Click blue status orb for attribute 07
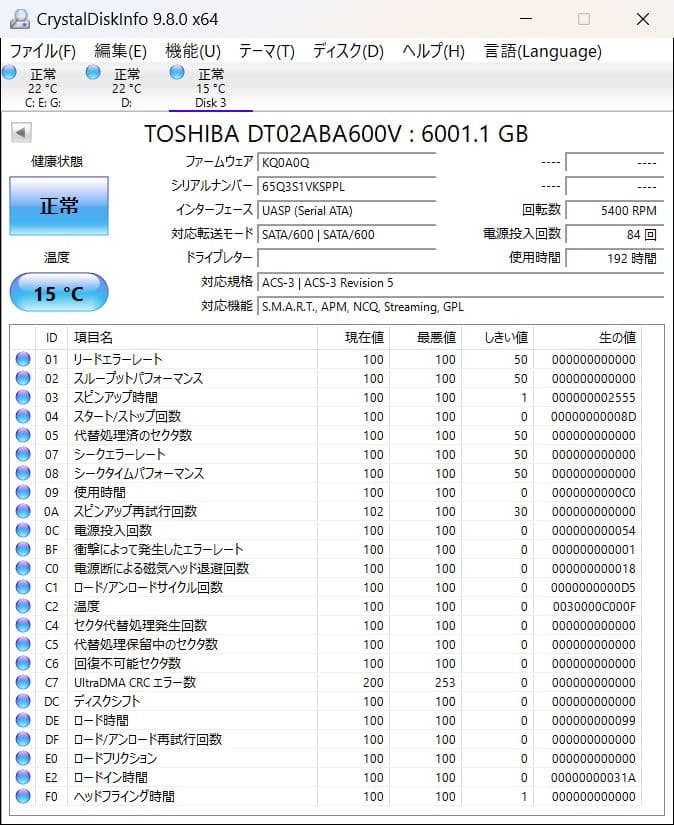This screenshot has height=825, width=674. click(23, 454)
